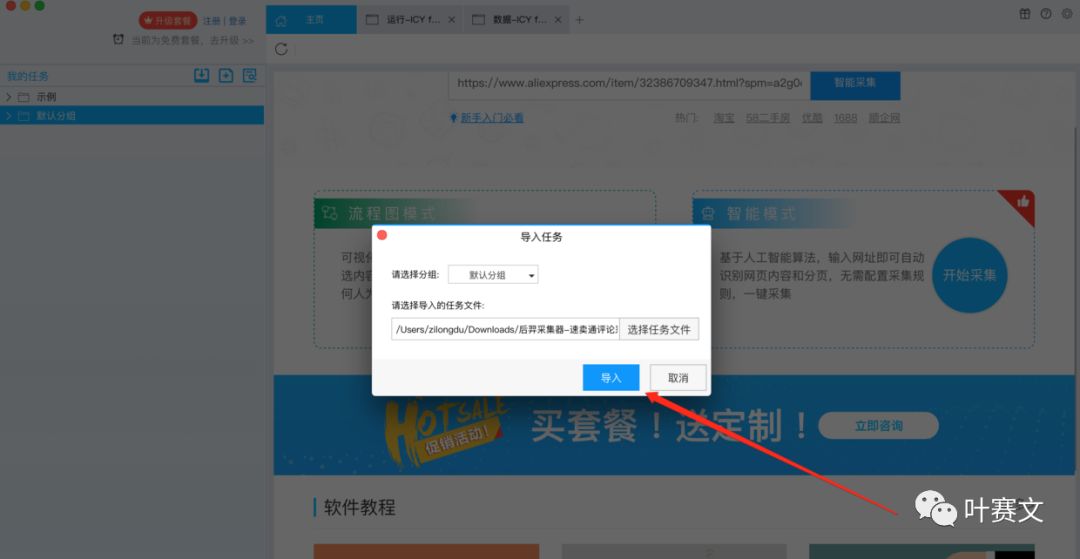1080x559 pixels.
Task: Open the 优酷 hot link
Action: coord(812,118)
